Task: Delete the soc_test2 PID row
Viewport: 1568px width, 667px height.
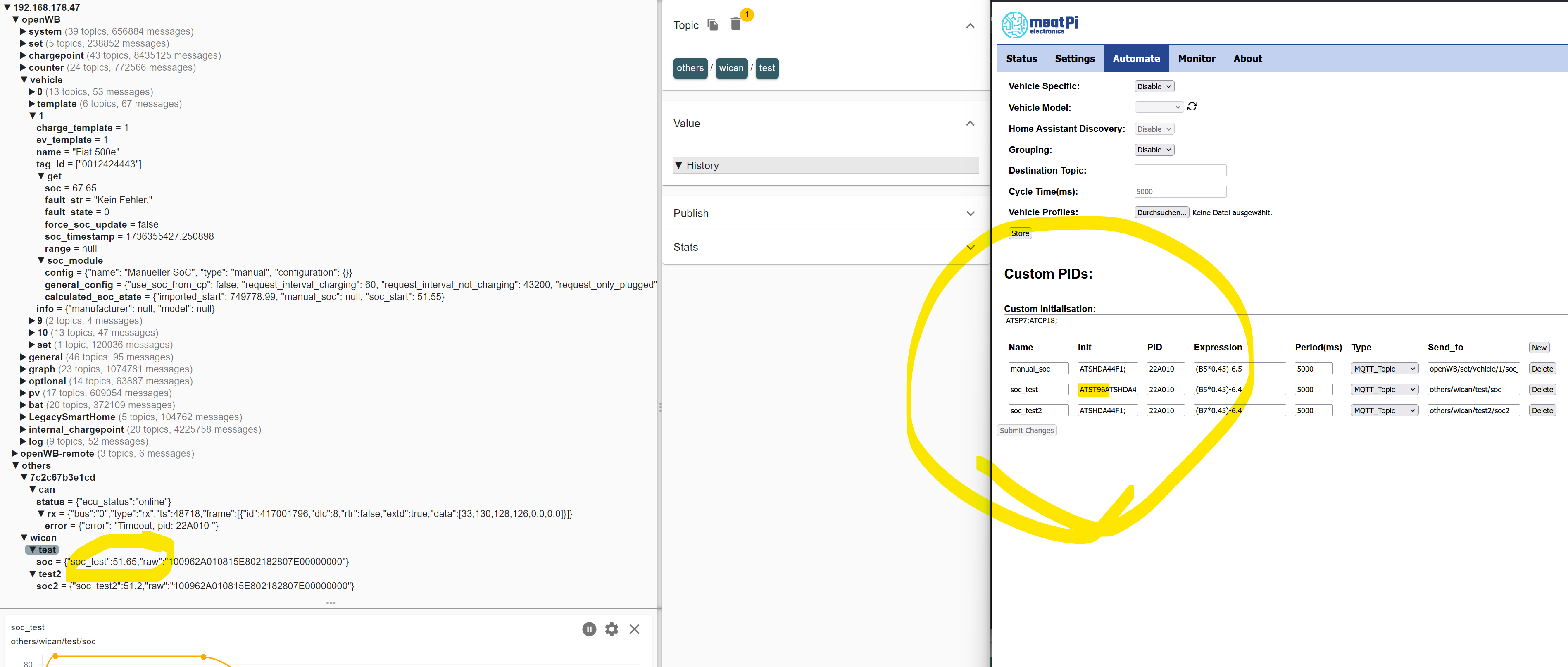Action: tap(1542, 411)
